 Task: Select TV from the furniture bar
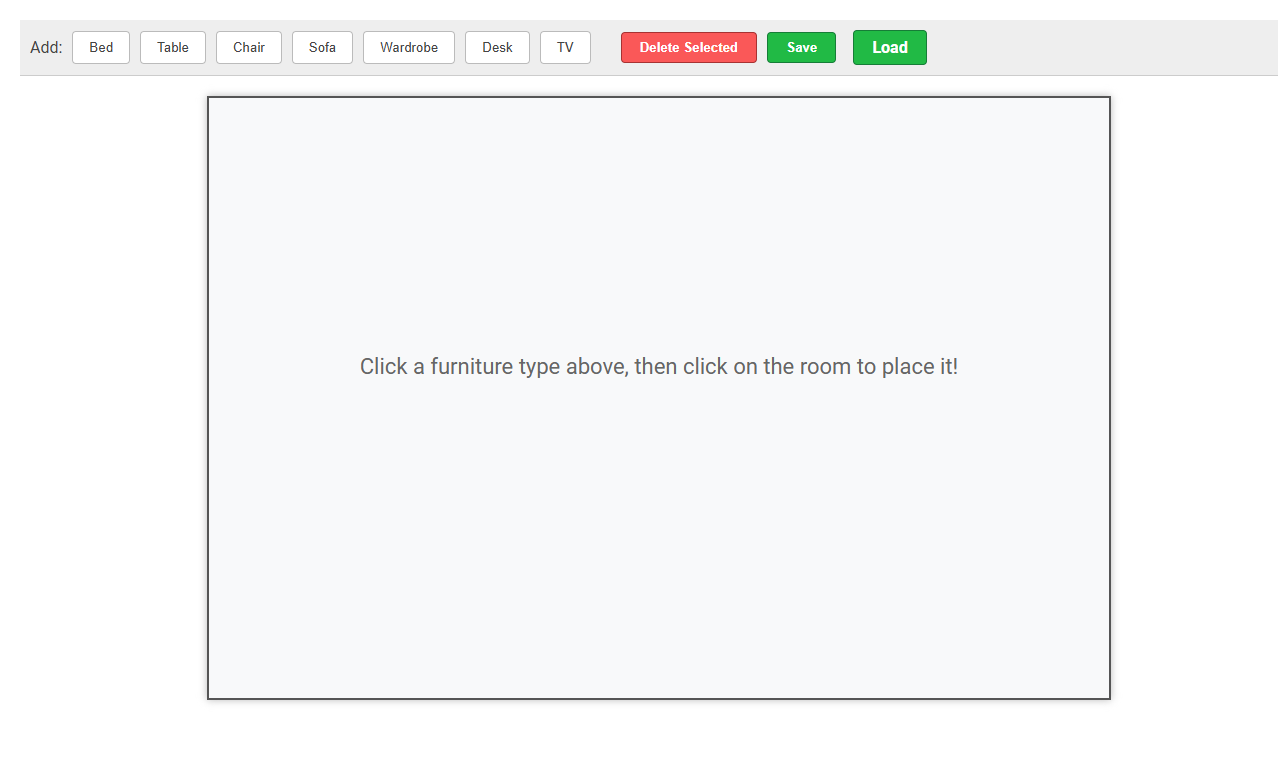point(565,47)
